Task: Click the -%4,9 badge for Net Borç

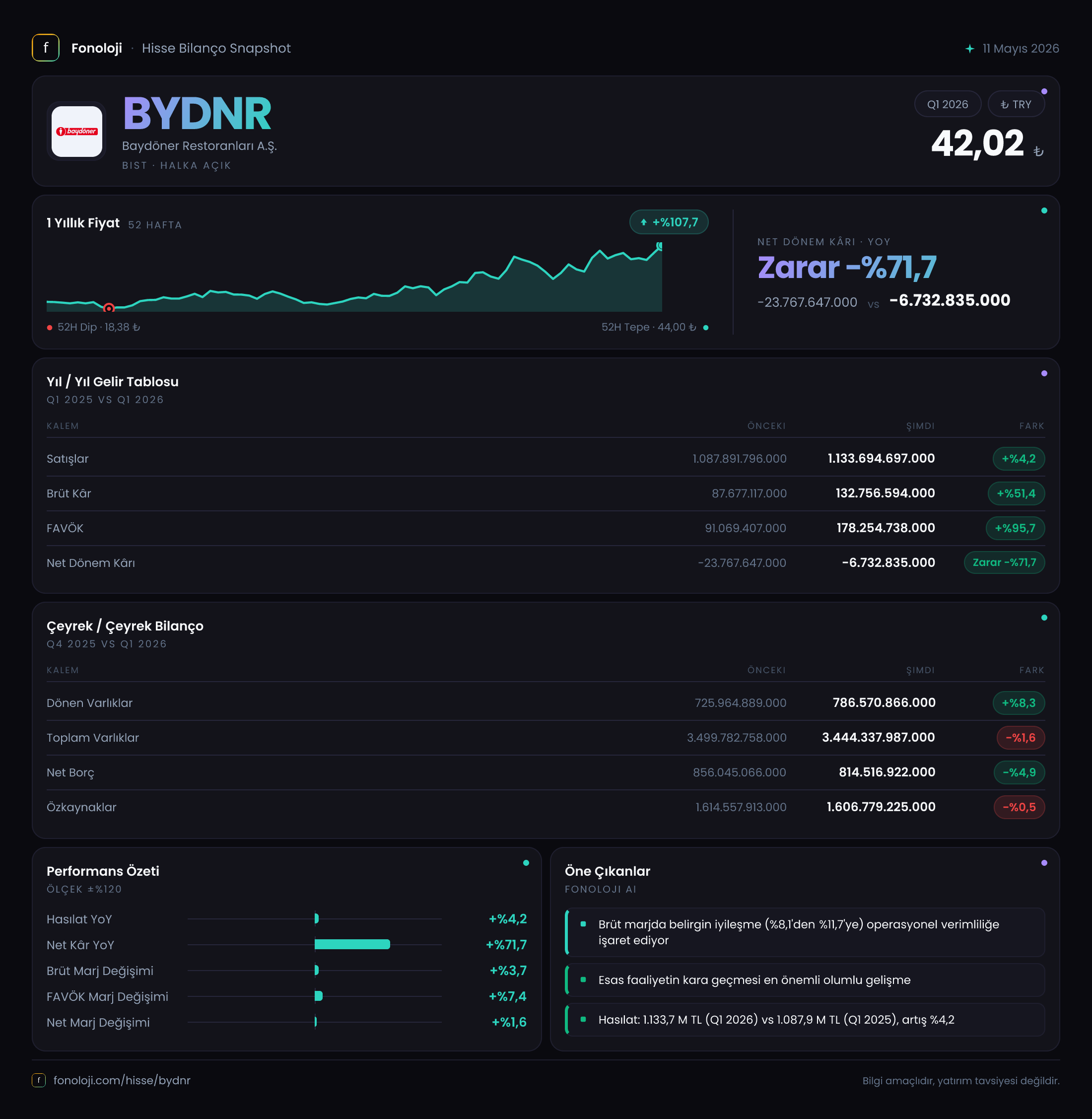Action: [1019, 772]
